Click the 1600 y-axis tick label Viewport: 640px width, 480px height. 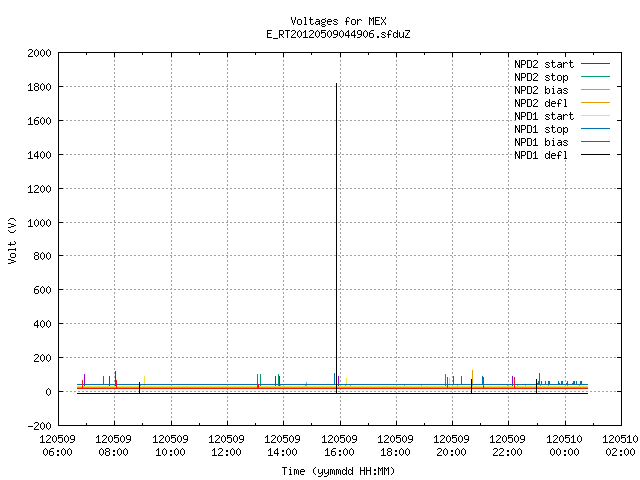(x=40, y=121)
